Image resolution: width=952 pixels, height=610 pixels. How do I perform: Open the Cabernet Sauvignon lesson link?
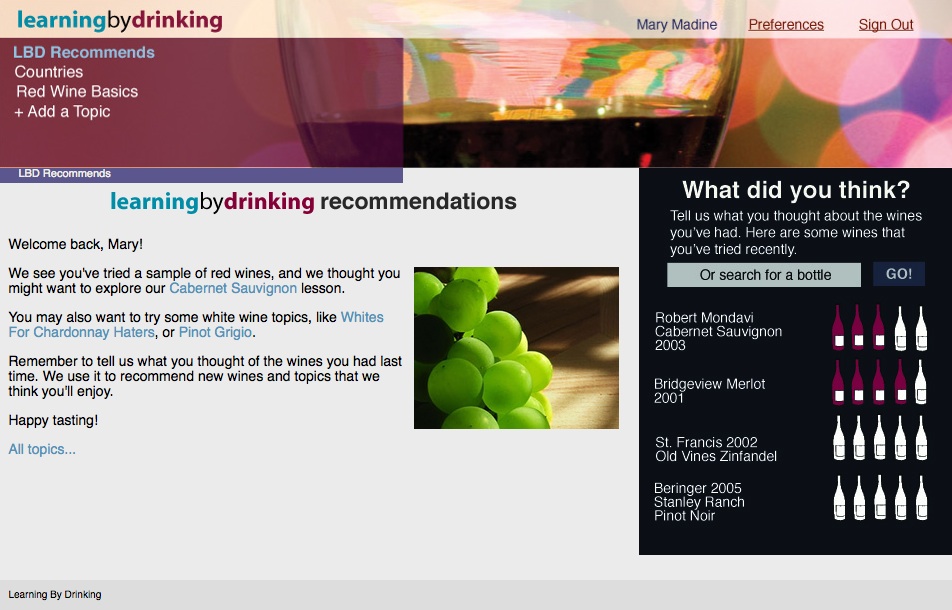[233, 288]
